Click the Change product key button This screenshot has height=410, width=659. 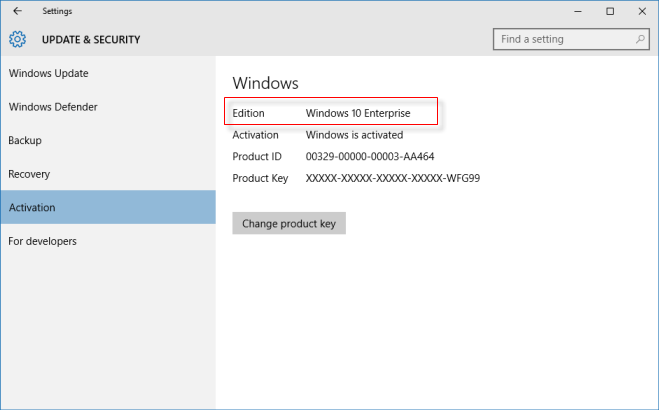pyautogui.click(x=289, y=223)
